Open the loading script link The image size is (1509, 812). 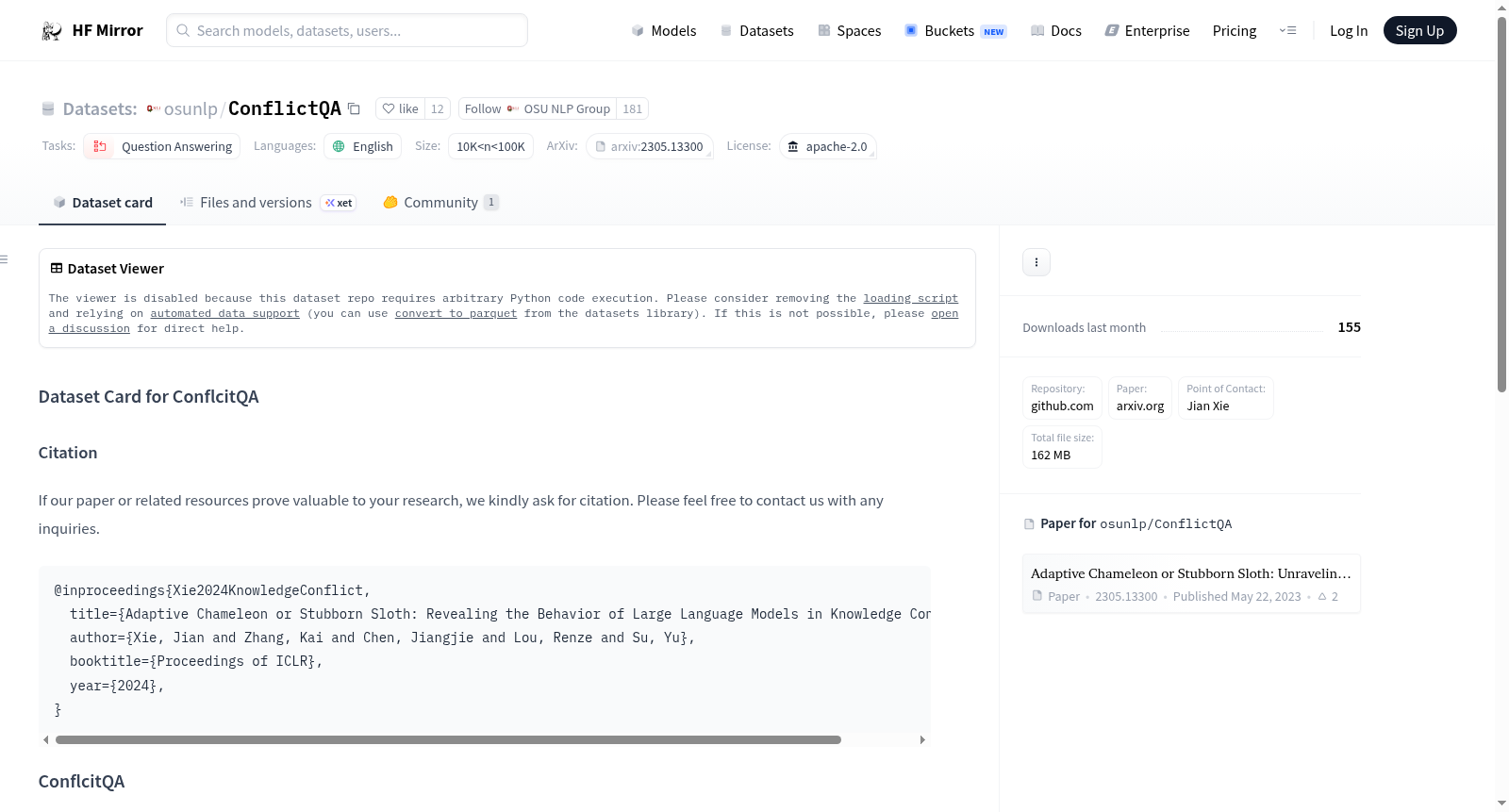[910, 298]
